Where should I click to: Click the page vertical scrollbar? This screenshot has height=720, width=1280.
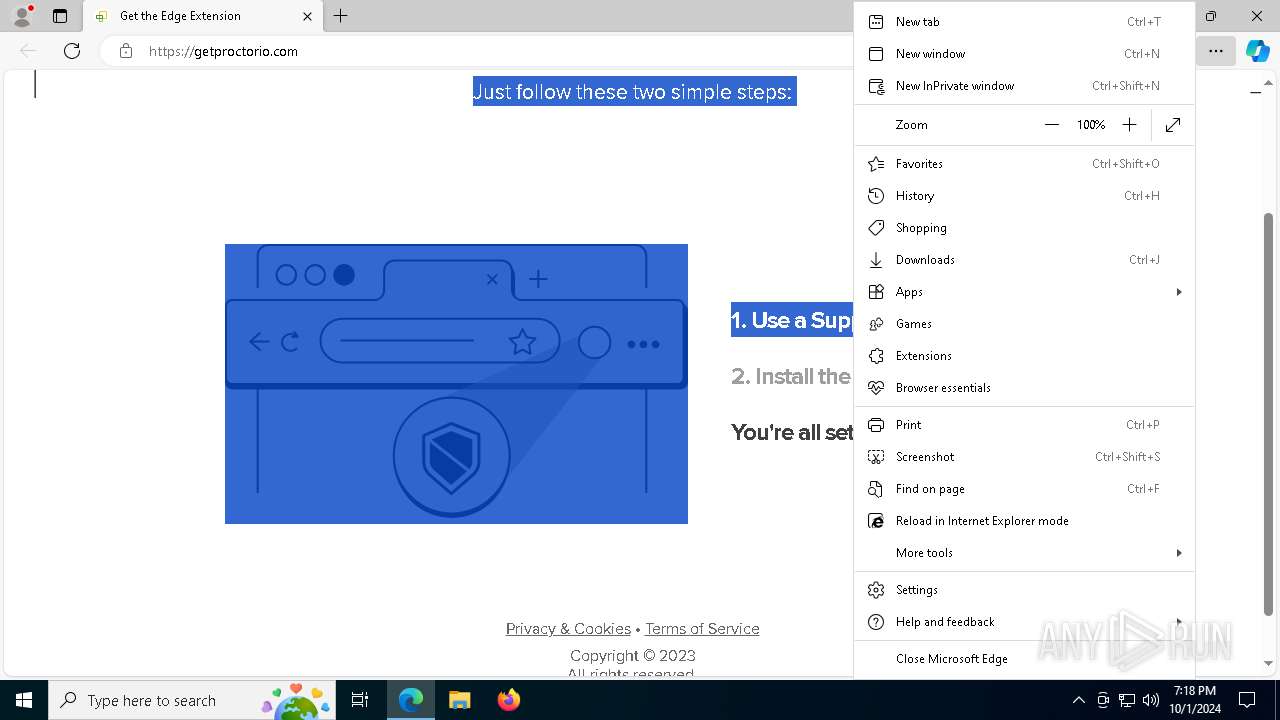point(1269,414)
